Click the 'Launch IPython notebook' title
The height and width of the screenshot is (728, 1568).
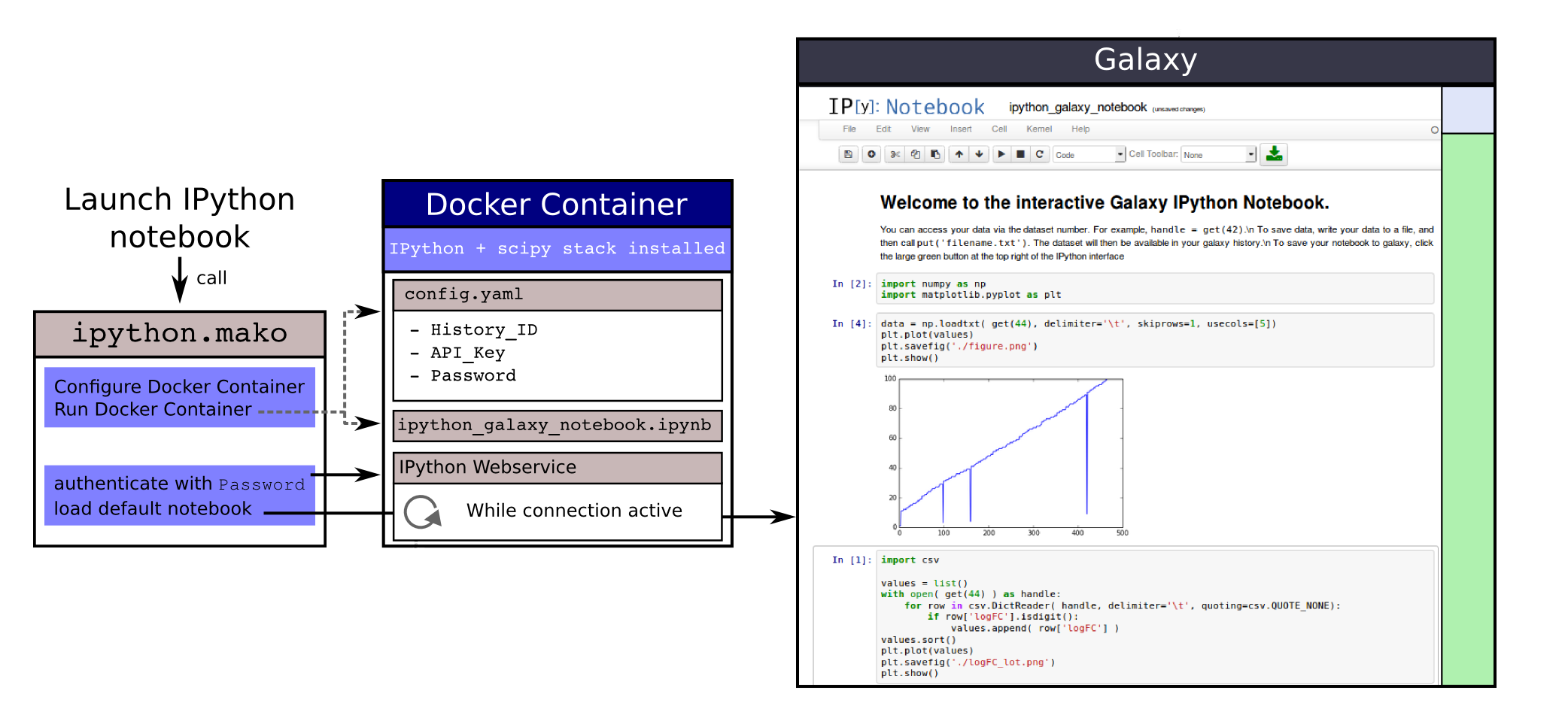click(x=179, y=218)
